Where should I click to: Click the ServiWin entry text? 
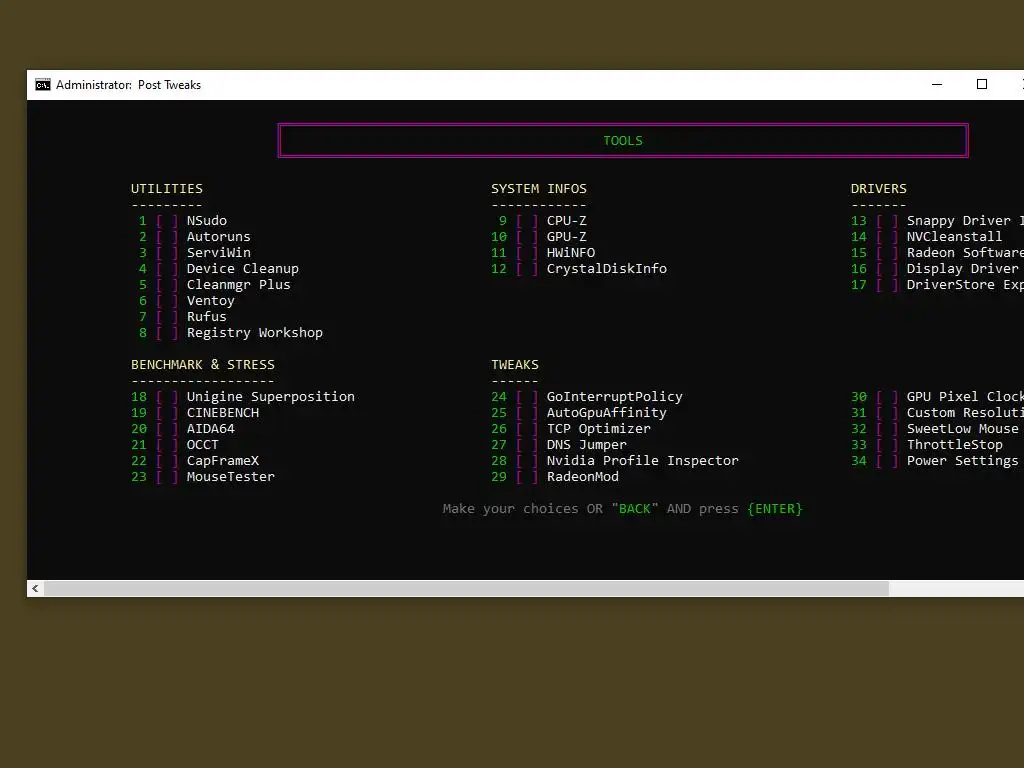coord(219,253)
